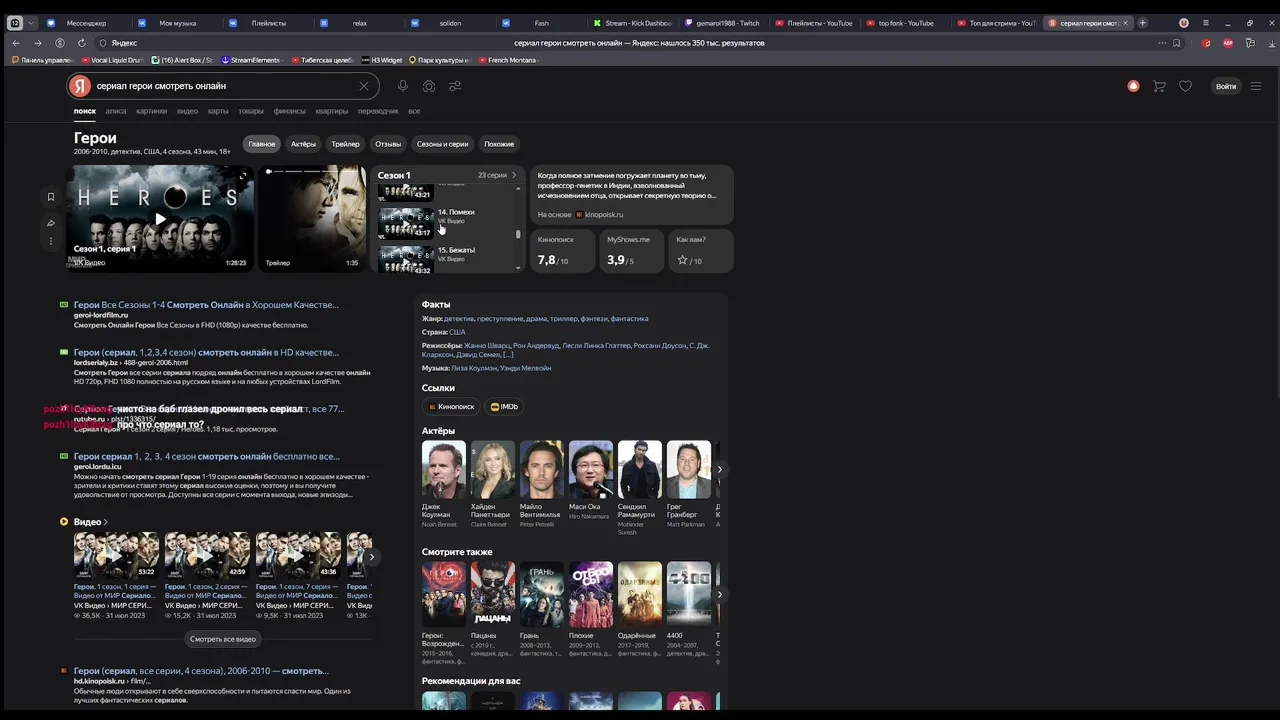Click Смотреть все видео button
1280x720 pixels.
223,639
